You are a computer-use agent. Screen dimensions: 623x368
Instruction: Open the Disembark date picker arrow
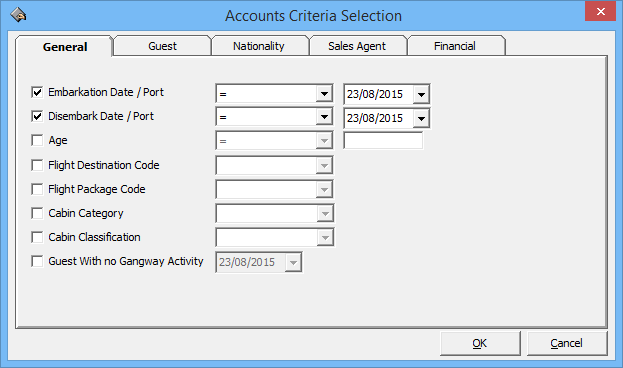point(421,118)
